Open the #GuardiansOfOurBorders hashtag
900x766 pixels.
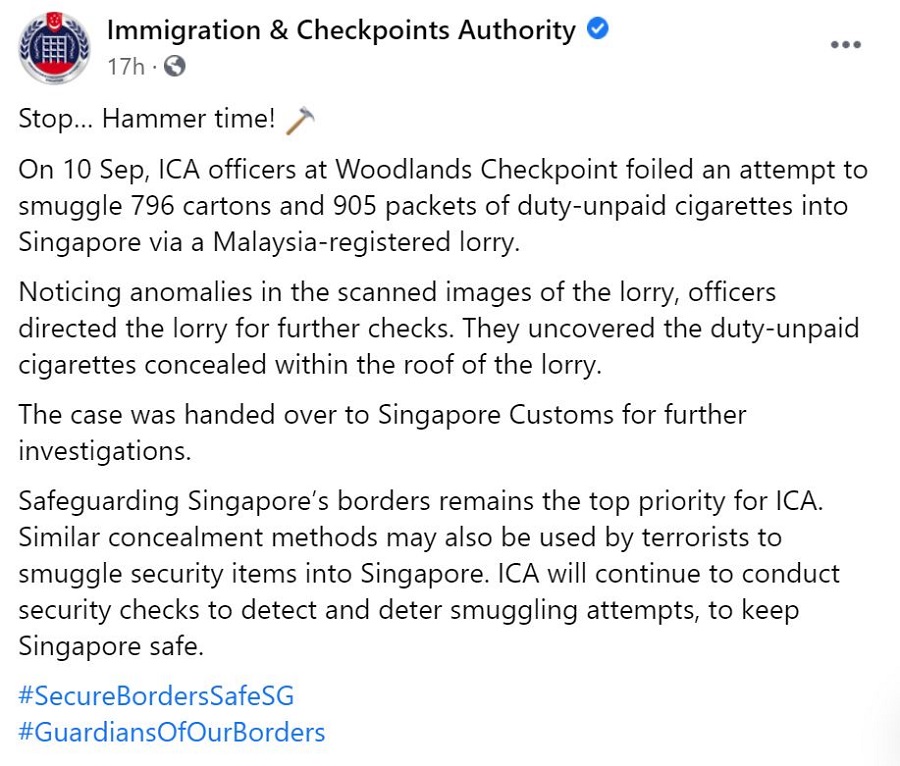click(172, 731)
